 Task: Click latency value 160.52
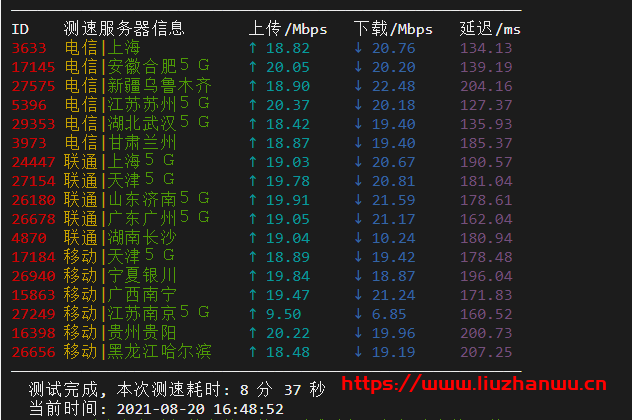tap(486, 314)
